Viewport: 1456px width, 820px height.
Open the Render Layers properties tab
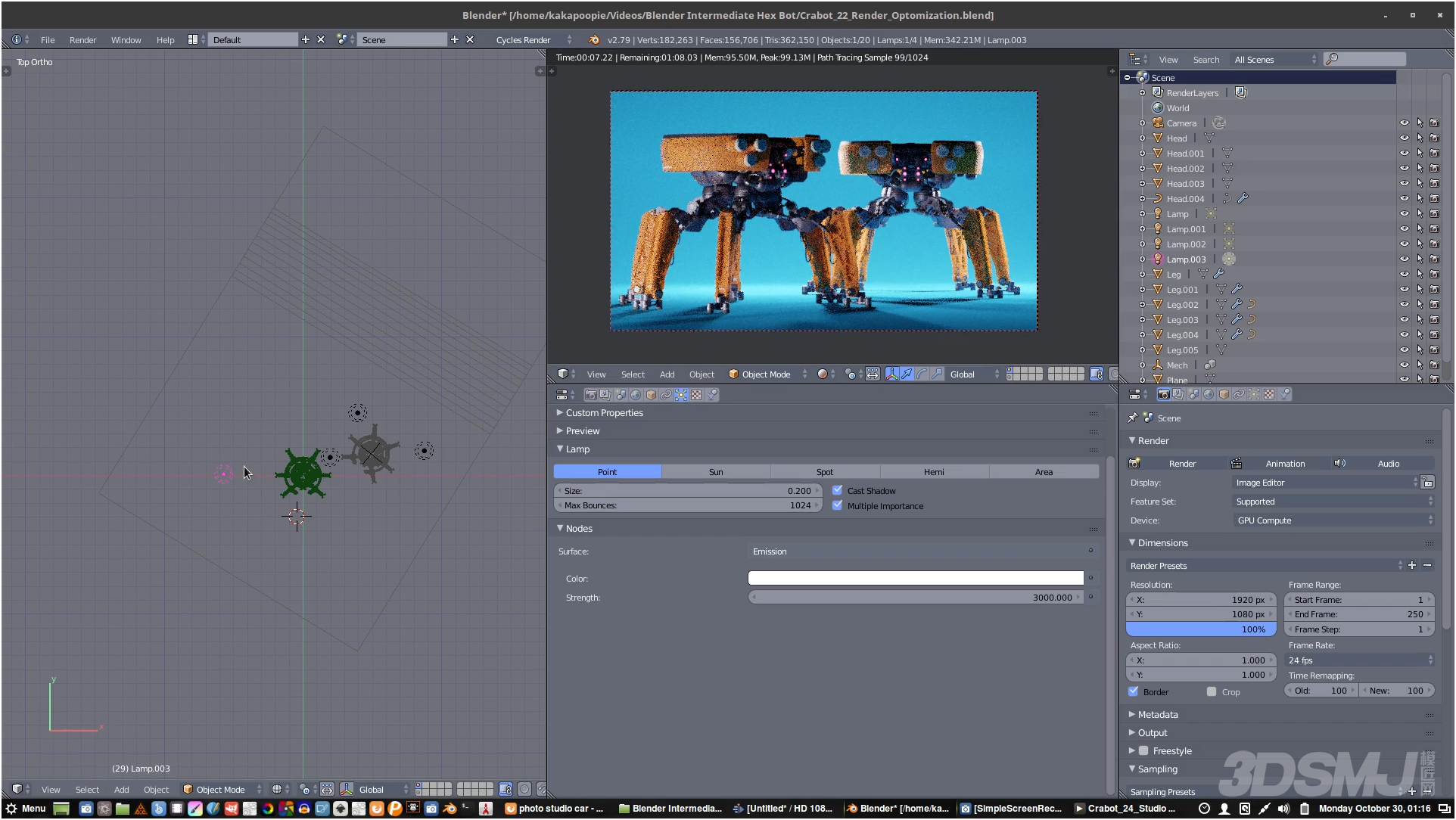(1178, 395)
